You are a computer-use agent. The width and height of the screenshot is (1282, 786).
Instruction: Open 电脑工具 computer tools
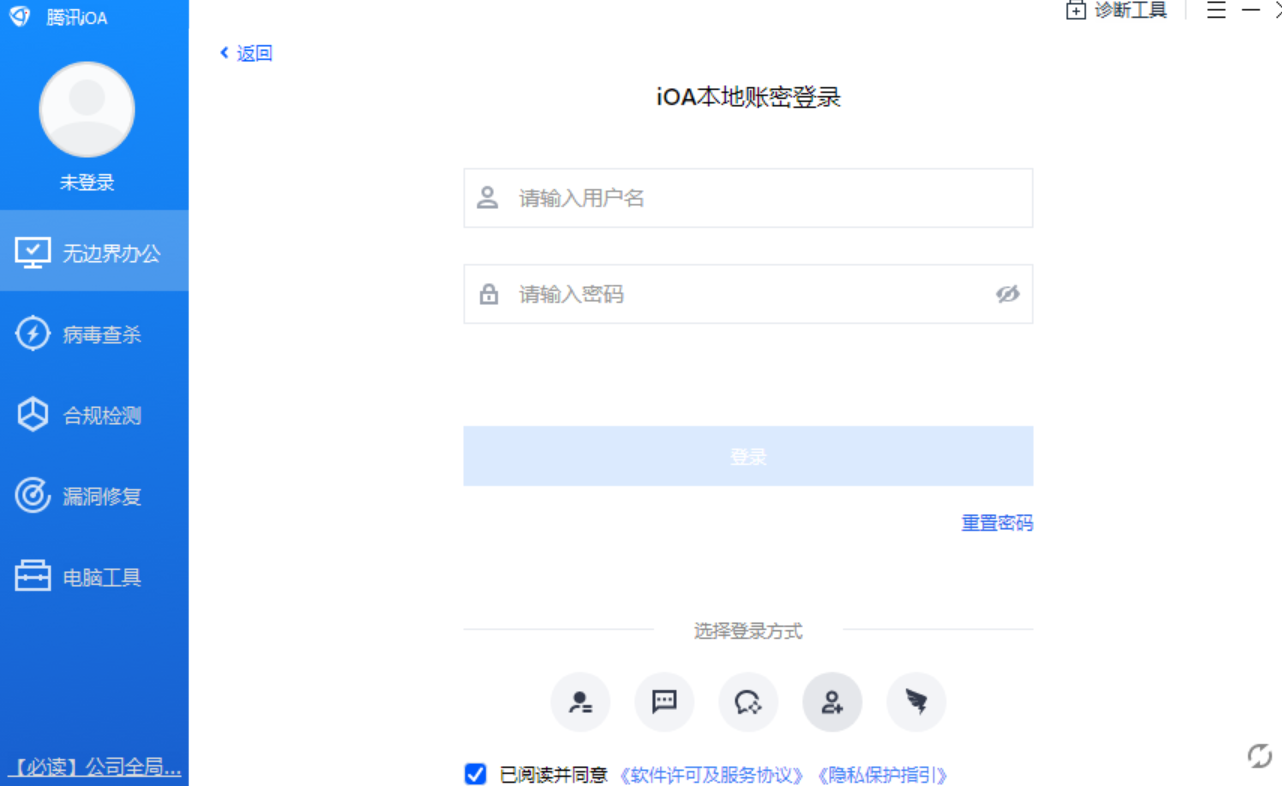[x=94, y=577]
